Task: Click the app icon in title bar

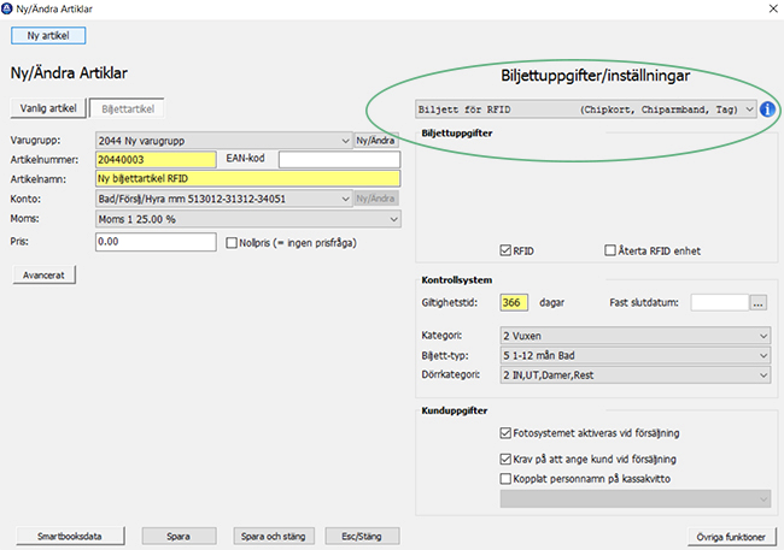Action: click(x=6, y=8)
